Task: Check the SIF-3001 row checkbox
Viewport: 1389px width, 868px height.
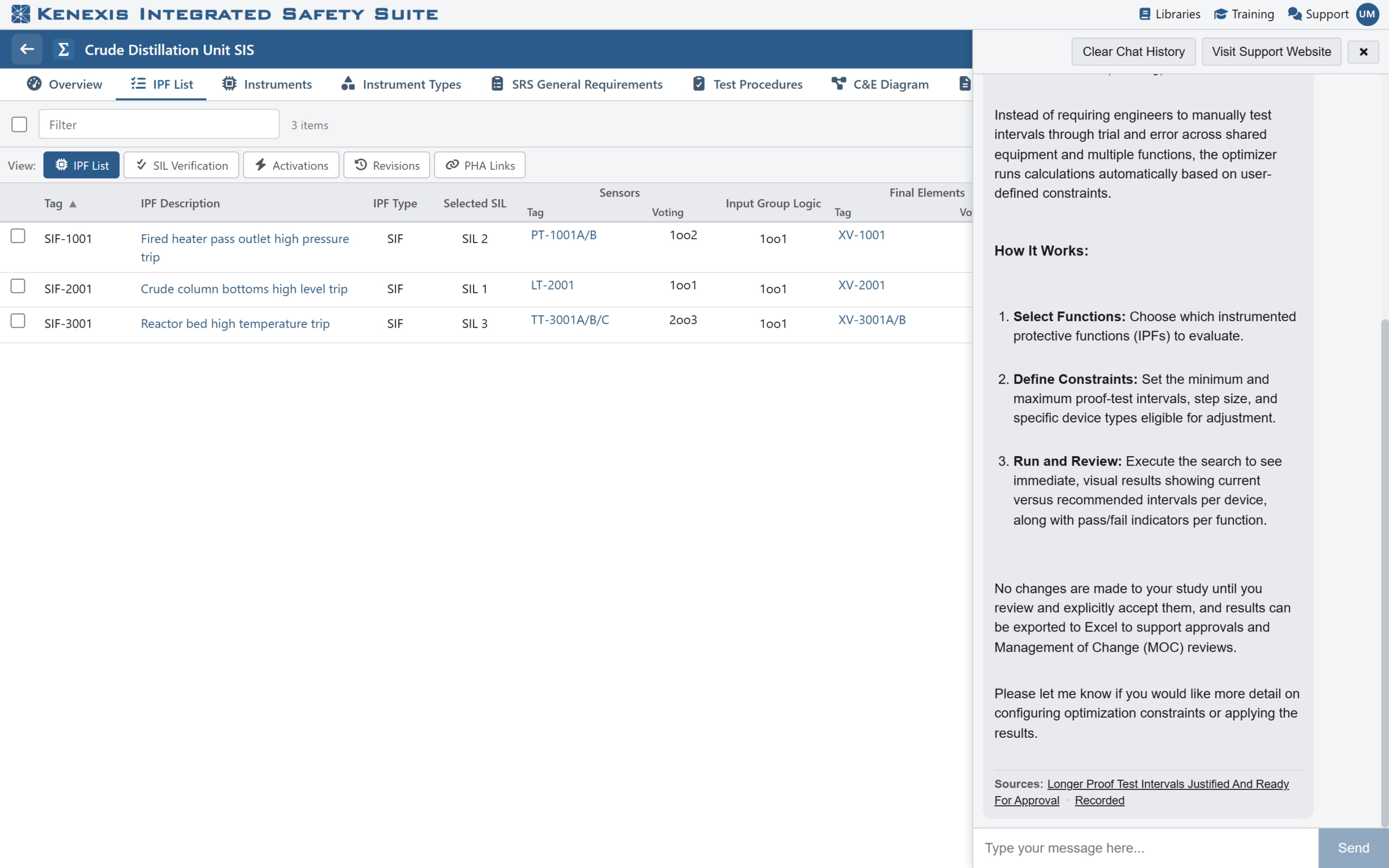Action: point(18,320)
